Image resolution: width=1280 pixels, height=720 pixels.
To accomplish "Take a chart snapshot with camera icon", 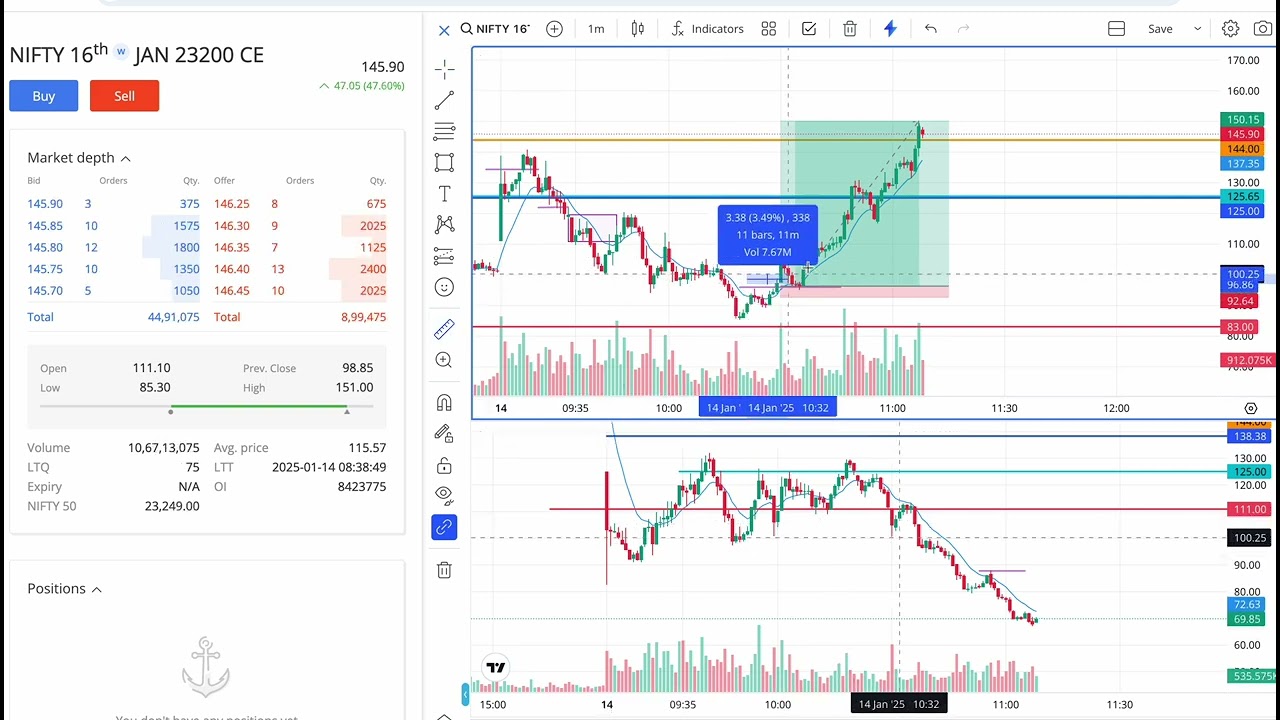I will tap(1263, 29).
